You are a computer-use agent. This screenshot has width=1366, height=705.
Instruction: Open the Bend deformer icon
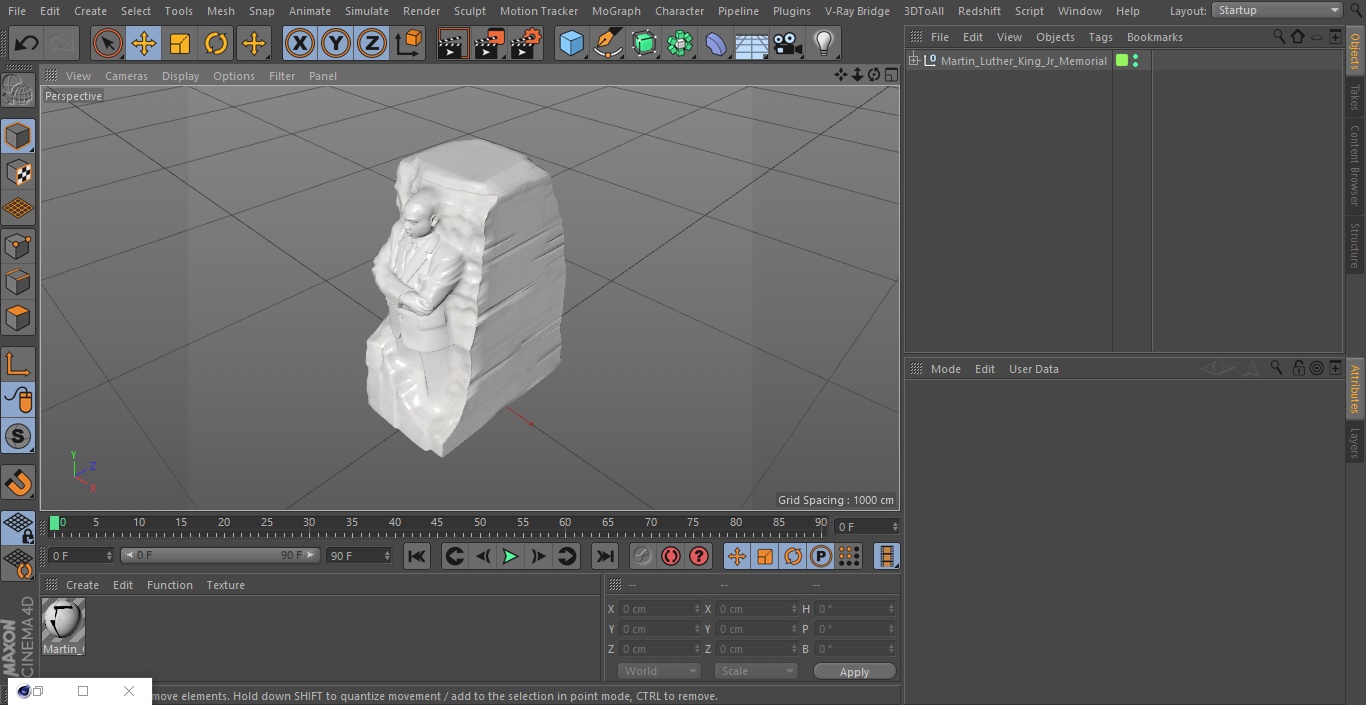716,43
